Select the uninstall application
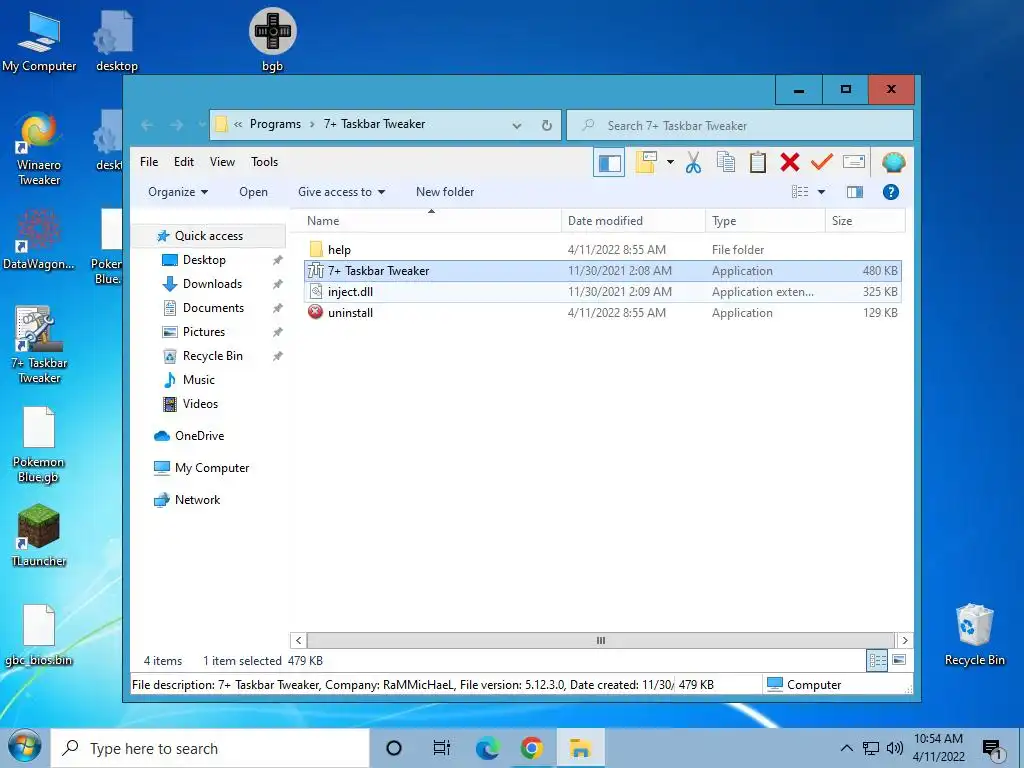Screen dimensions: 1024x768 (602, 313)
